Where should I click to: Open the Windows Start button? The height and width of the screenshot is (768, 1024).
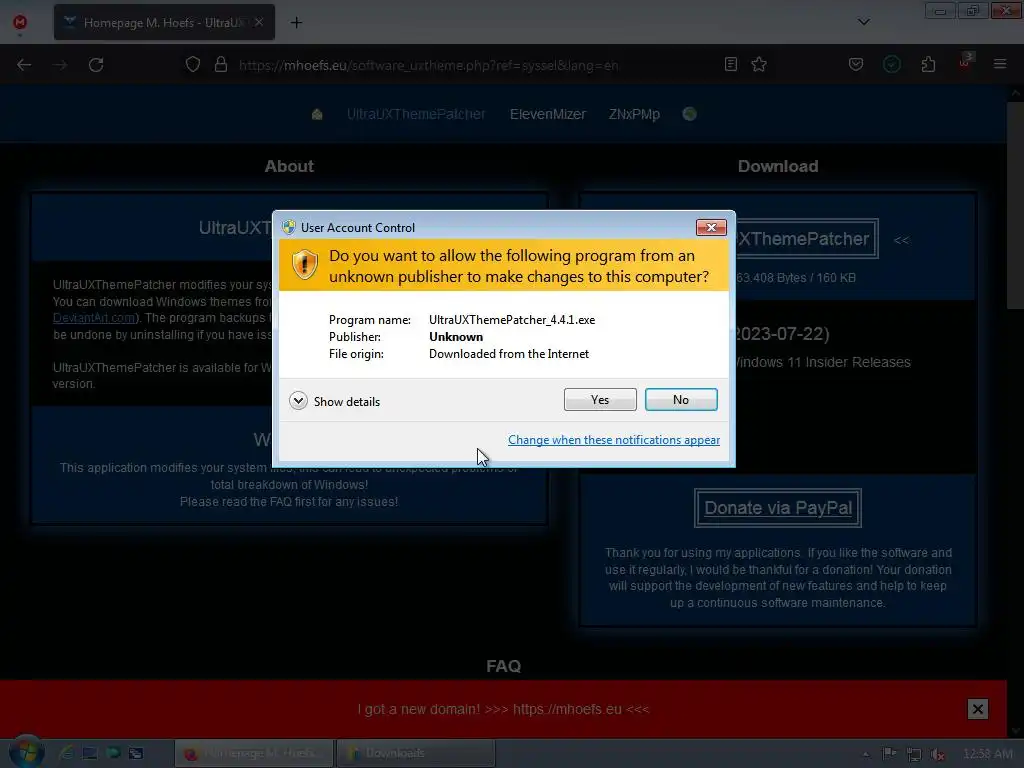[x=25, y=752]
